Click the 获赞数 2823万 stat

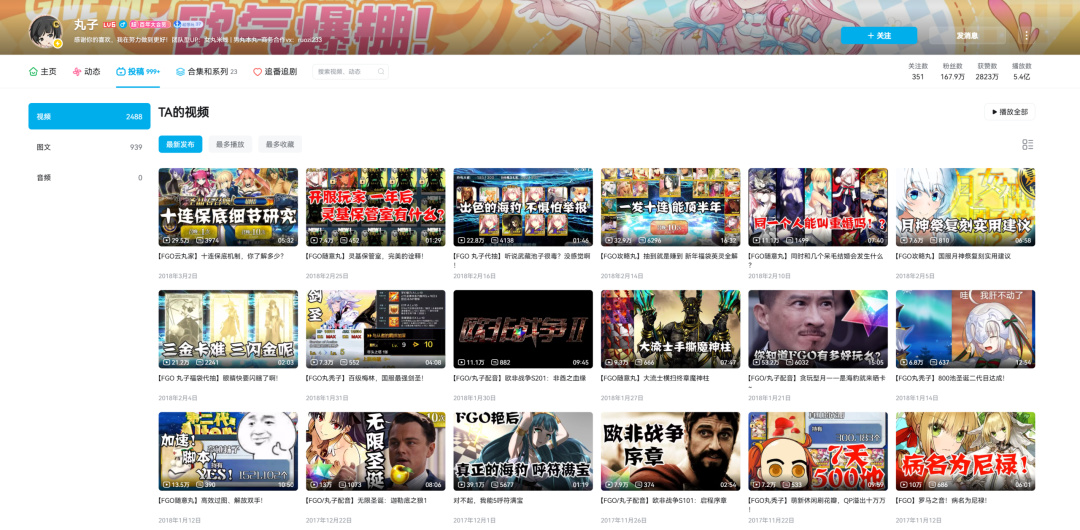(988, 72)
